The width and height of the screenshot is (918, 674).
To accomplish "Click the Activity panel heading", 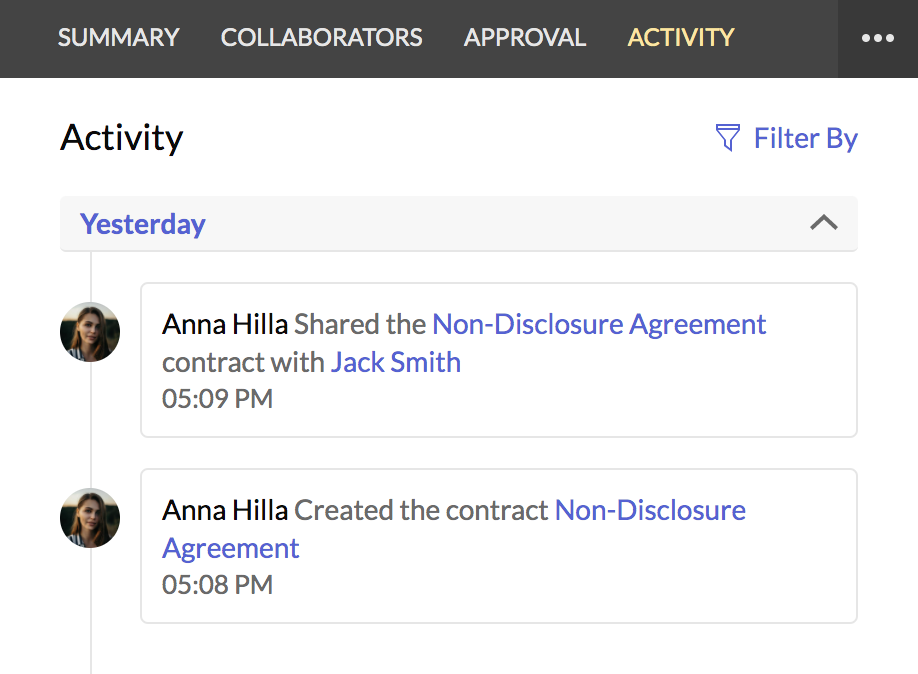I will [x=122, y=138].
